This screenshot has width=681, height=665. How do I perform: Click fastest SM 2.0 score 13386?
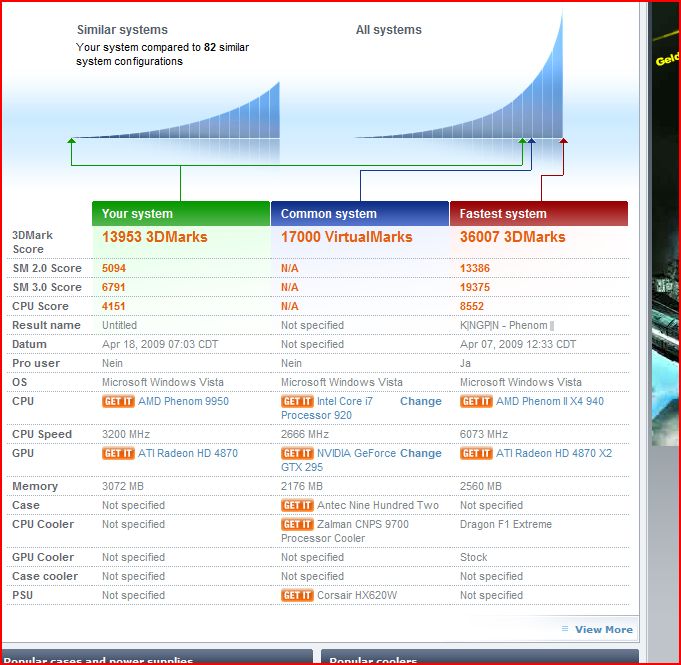click(x=475, y=268)
